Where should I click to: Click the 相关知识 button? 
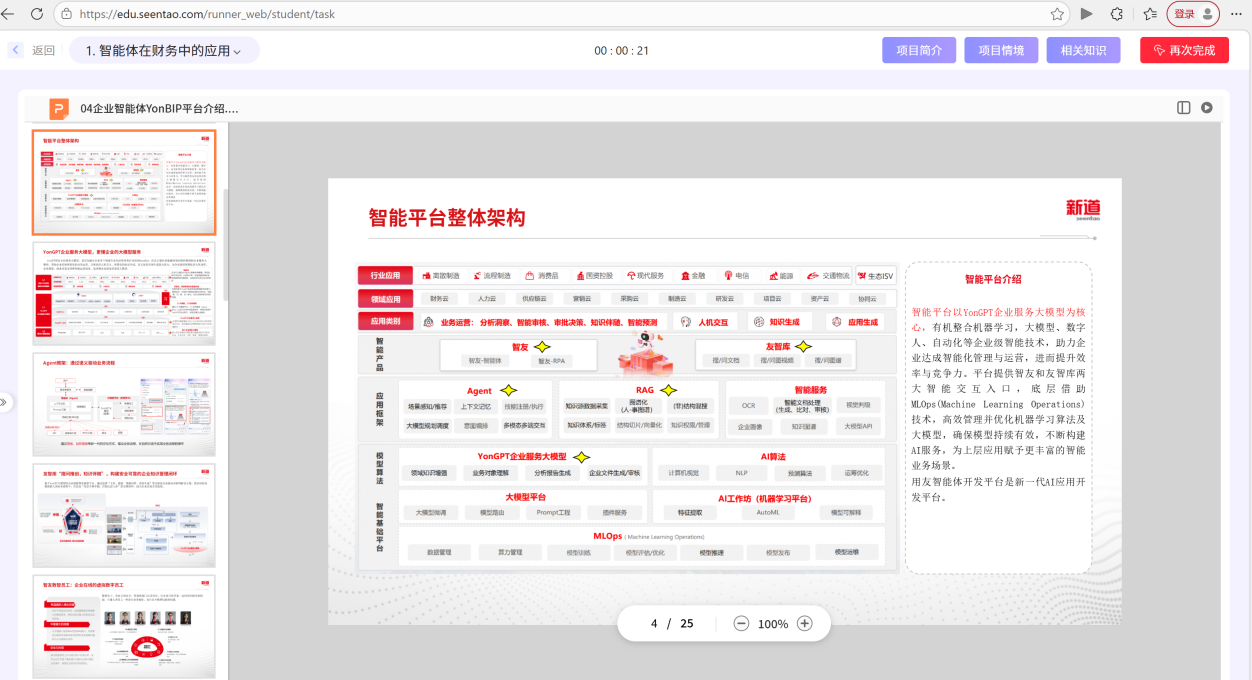(x=1083, y=50)
